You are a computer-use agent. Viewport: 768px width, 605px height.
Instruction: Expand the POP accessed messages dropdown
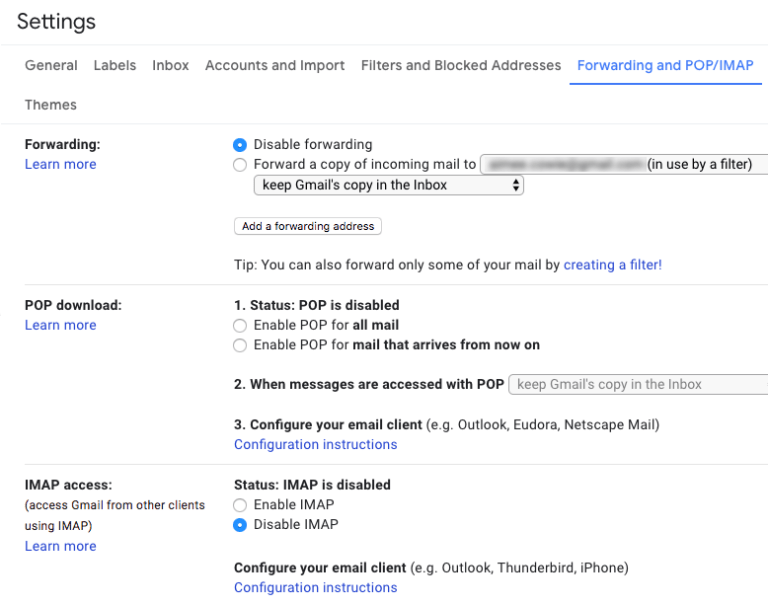[638, 385]
